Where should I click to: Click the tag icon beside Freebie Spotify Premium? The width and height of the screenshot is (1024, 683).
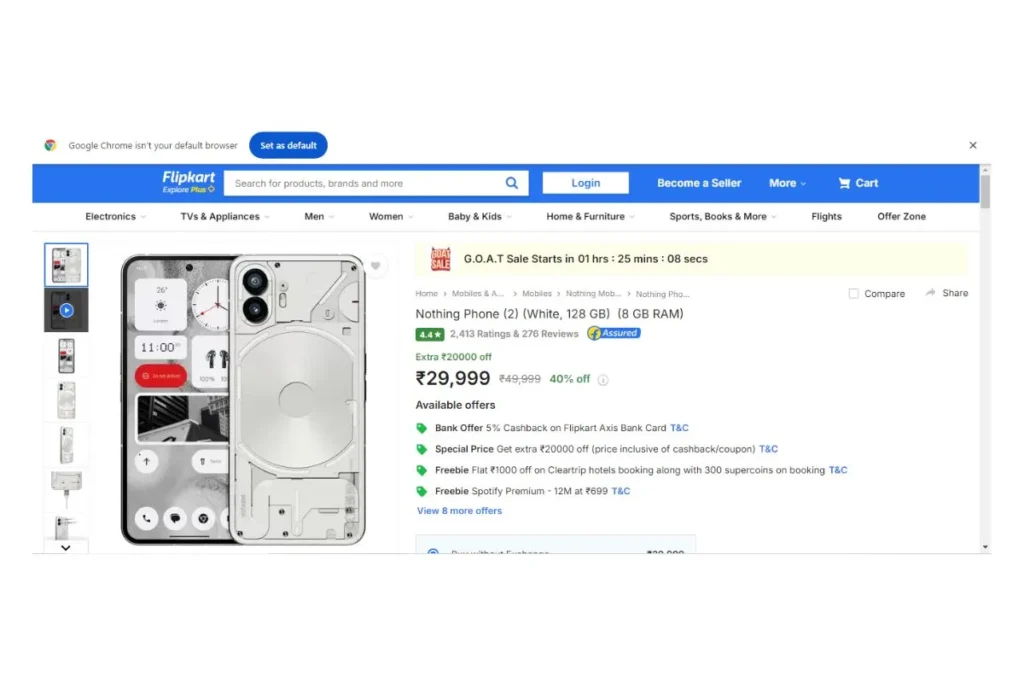[x=422, y=491]
